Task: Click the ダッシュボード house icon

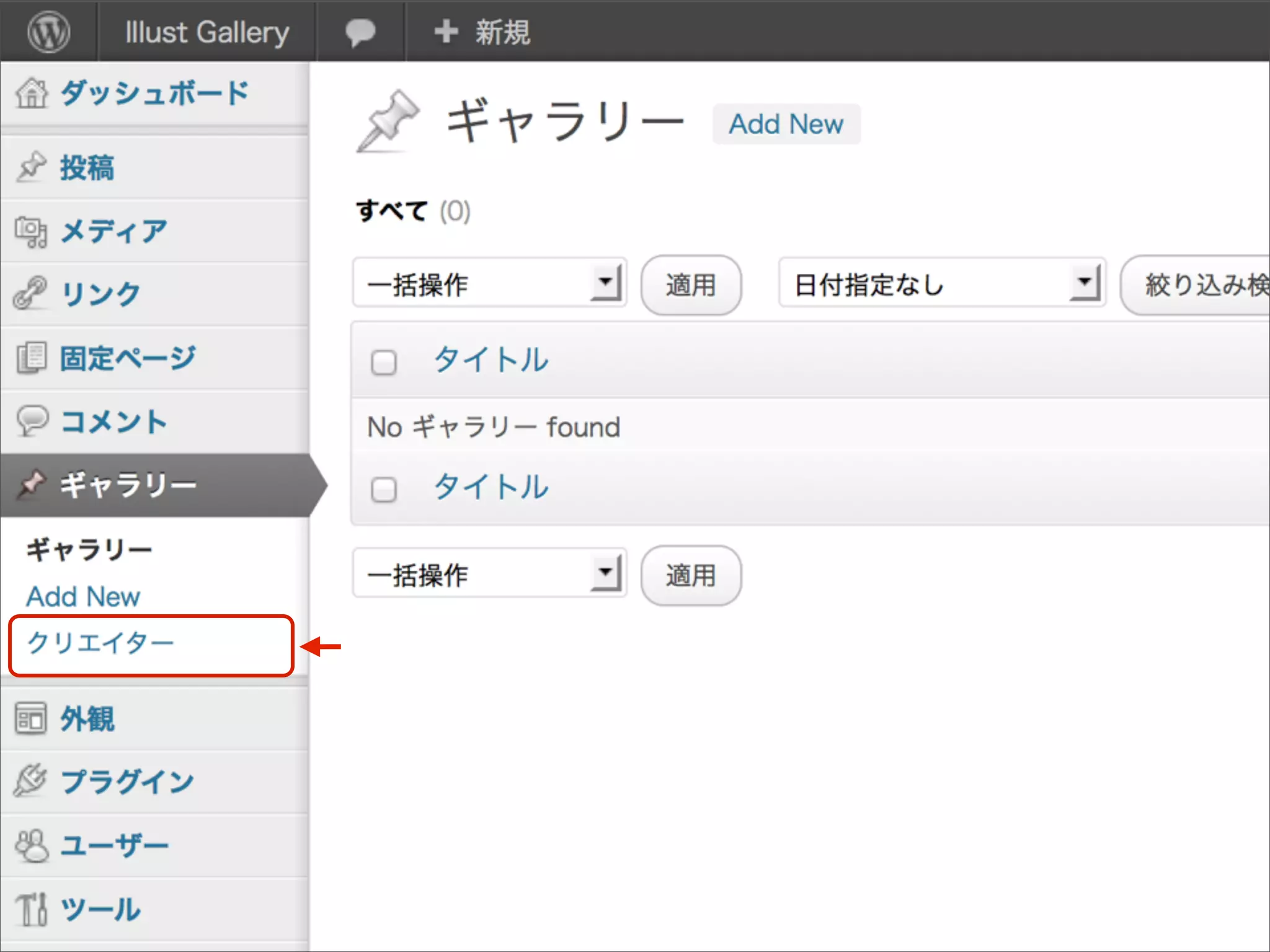Action: pyautogui.click(x=31, y=94)
